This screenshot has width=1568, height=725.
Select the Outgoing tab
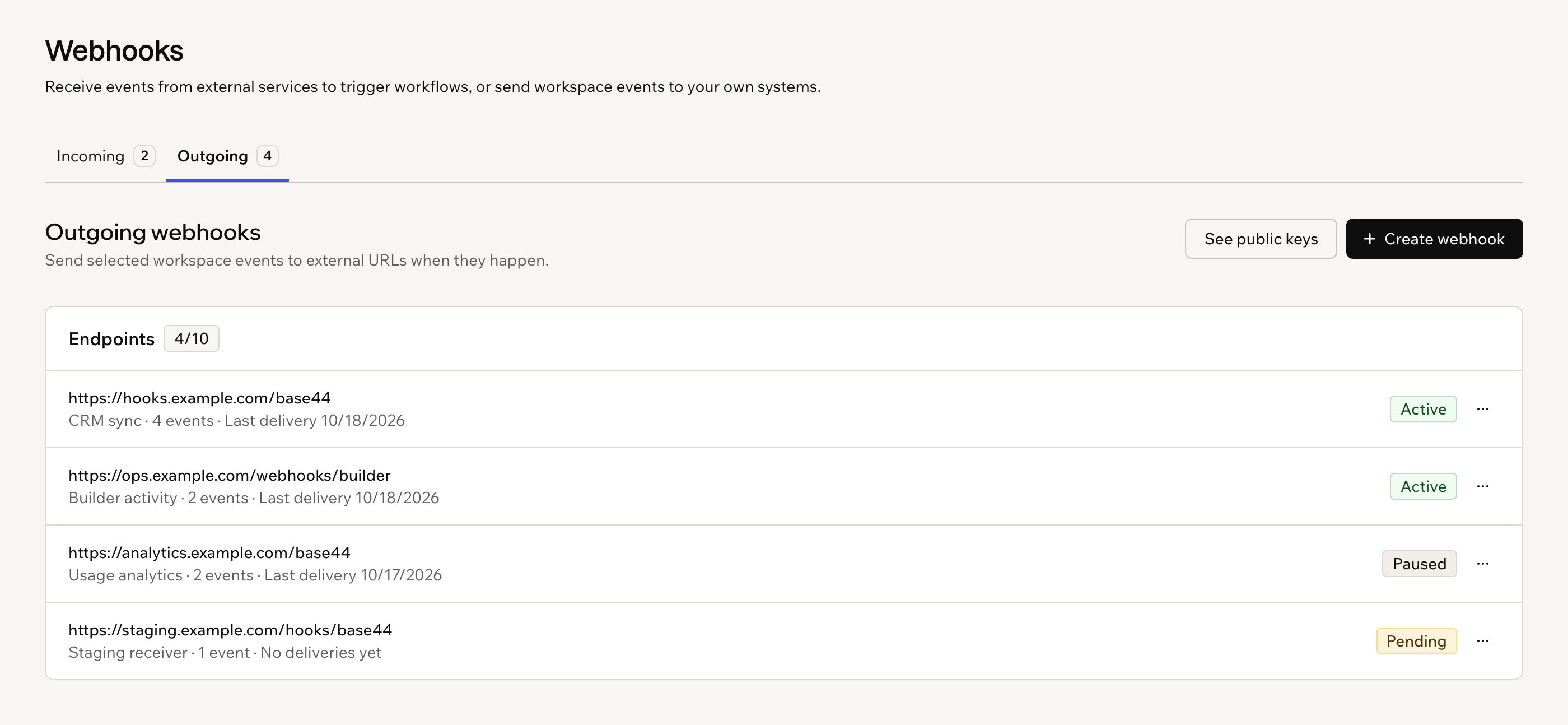point(227,156)
